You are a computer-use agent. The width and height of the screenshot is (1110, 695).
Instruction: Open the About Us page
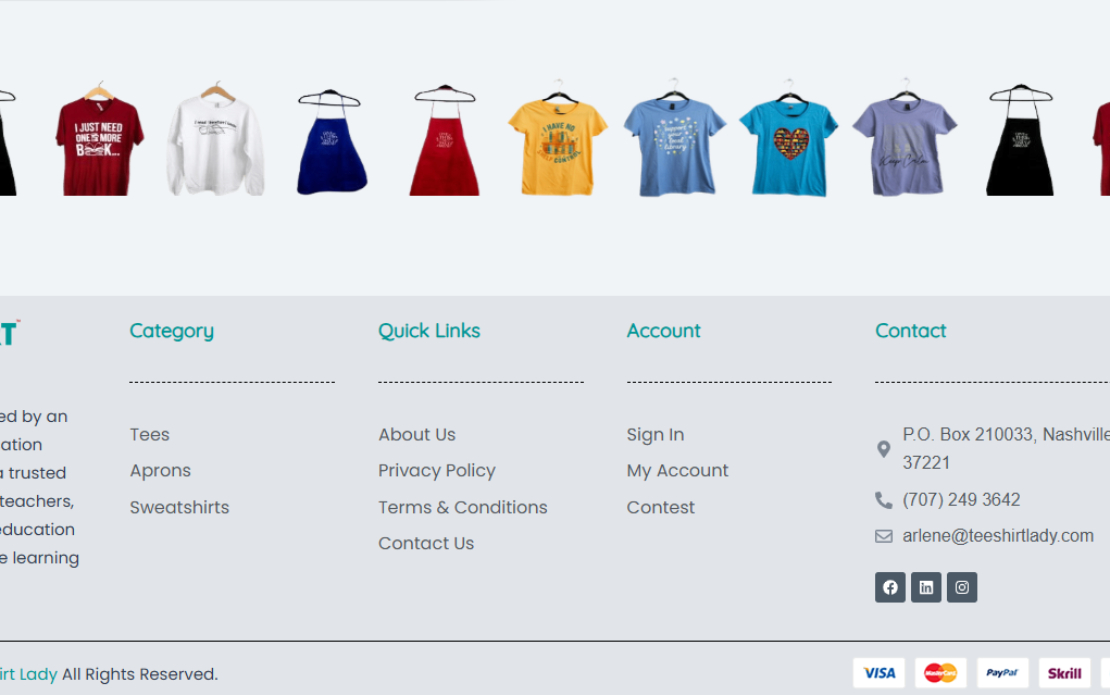[x=417, y=434]
